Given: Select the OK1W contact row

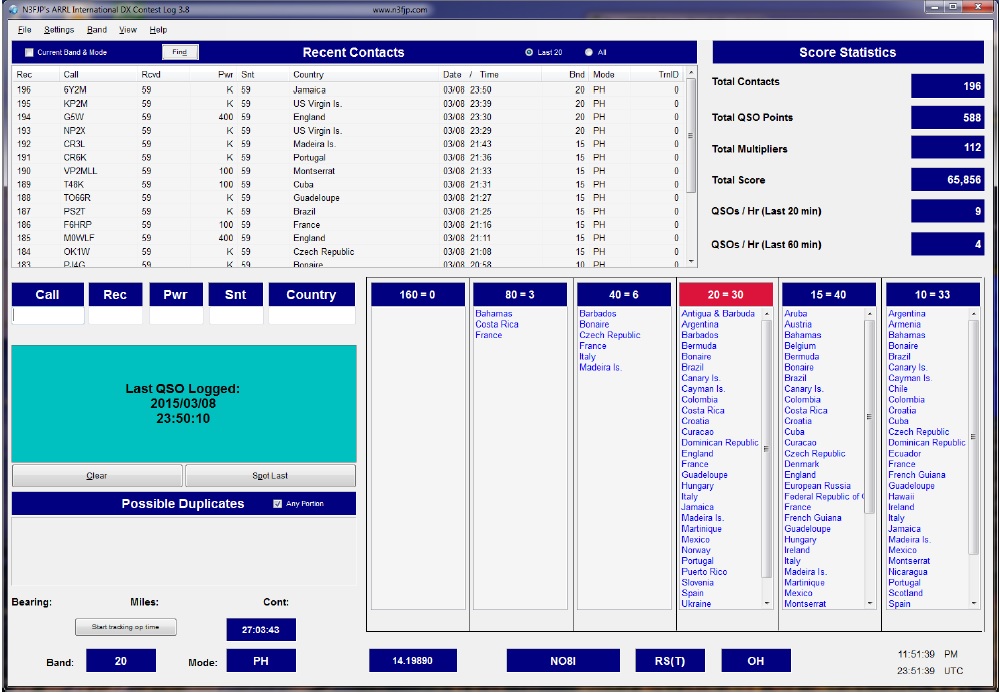Looking at the screenshot, I should point(348,251).
